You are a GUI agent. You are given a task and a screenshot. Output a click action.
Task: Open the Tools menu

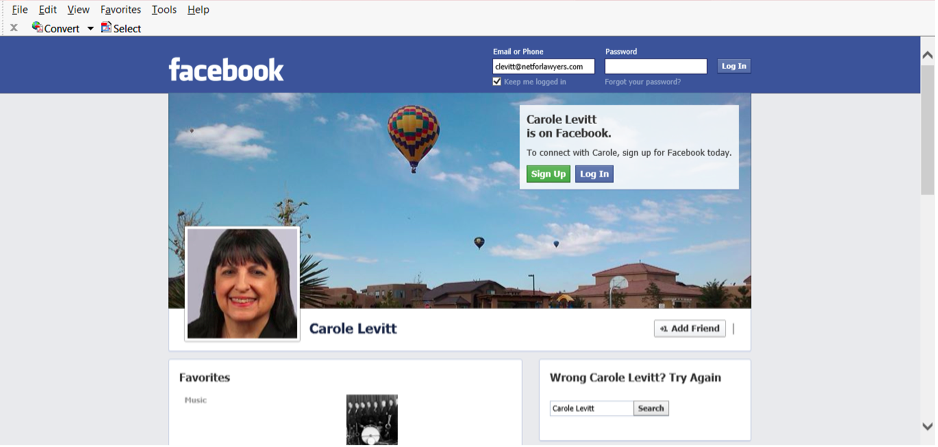(x=164, y=10)
